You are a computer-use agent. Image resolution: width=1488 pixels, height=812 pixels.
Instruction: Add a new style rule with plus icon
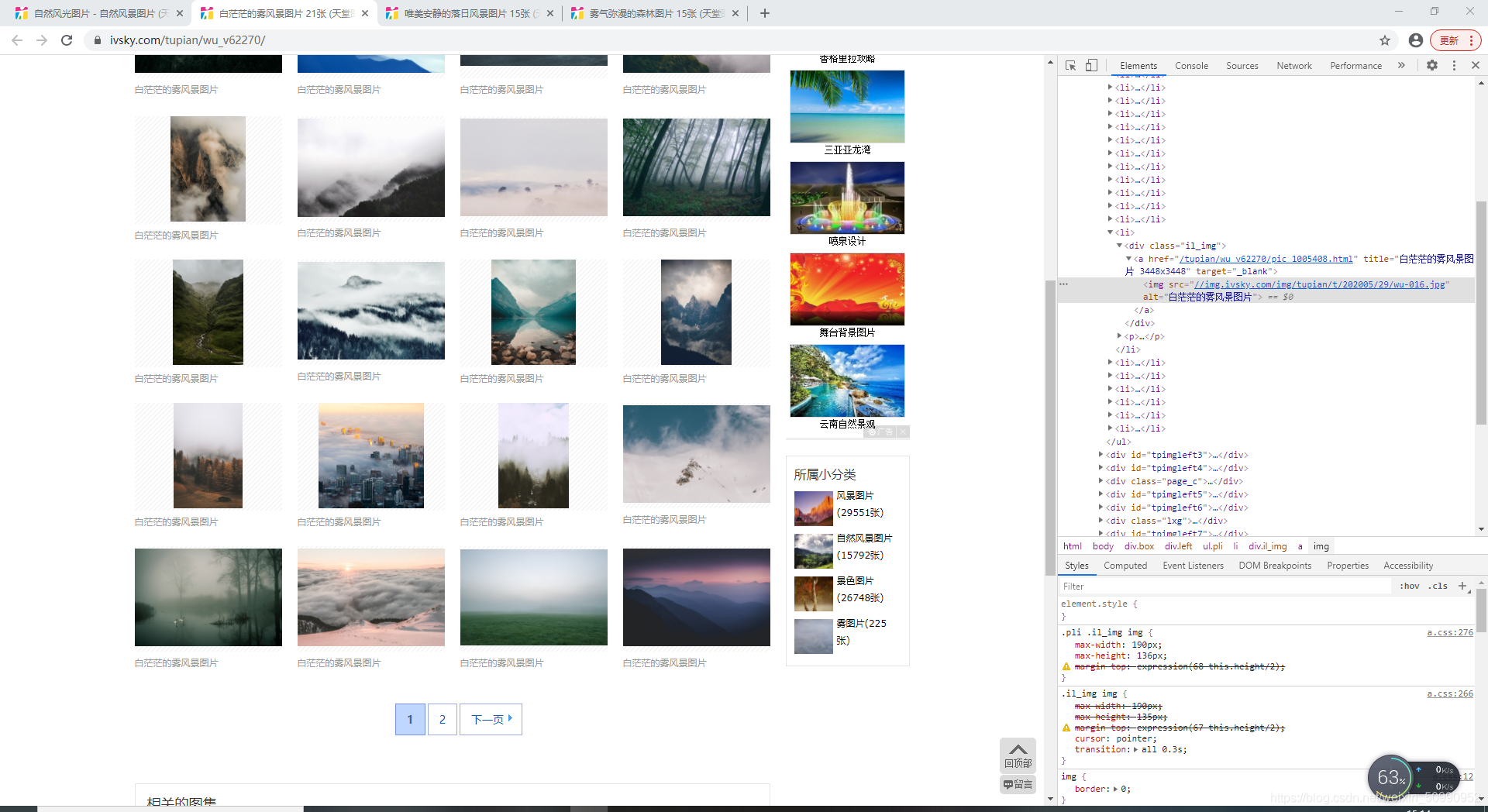1462,587
